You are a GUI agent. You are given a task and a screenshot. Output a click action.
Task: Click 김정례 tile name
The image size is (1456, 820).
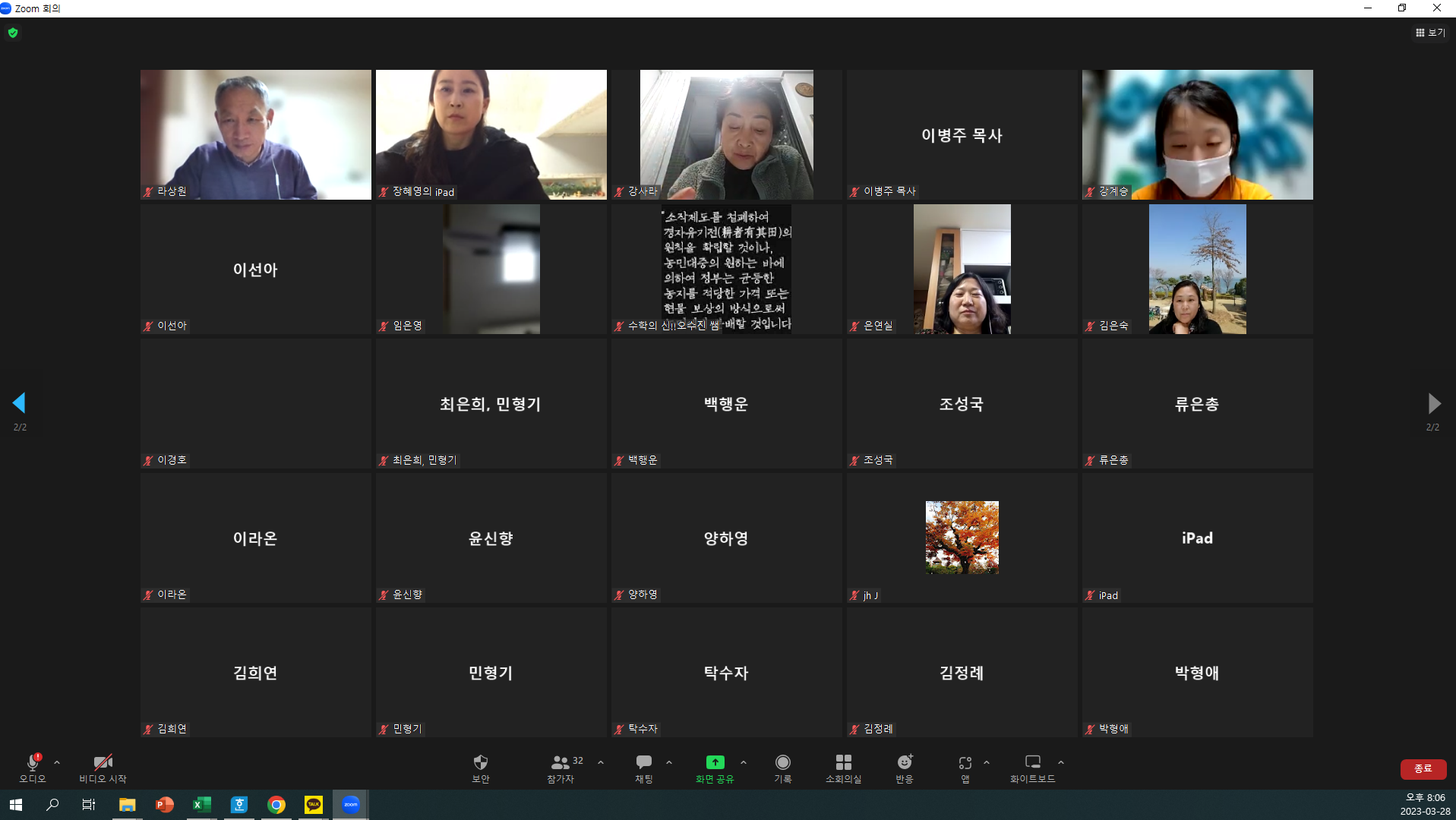[x=962, y=673]
